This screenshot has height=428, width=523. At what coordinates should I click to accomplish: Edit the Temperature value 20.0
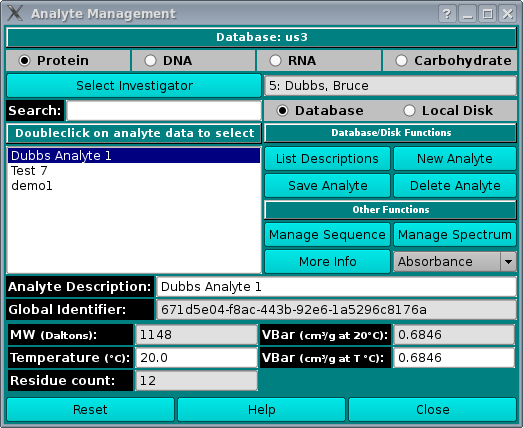point(196,358)
